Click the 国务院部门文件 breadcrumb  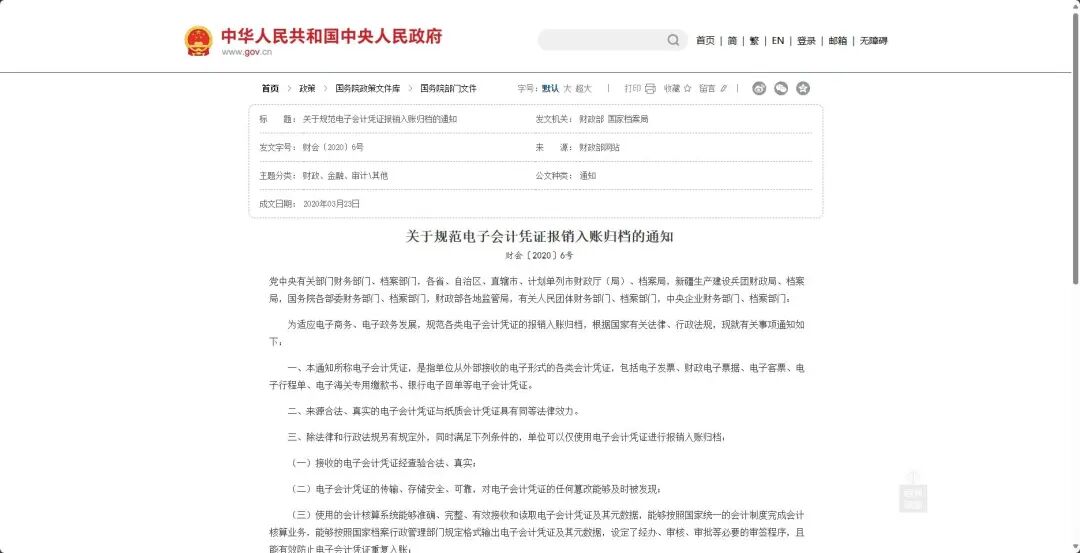click(x=448, y=88)
